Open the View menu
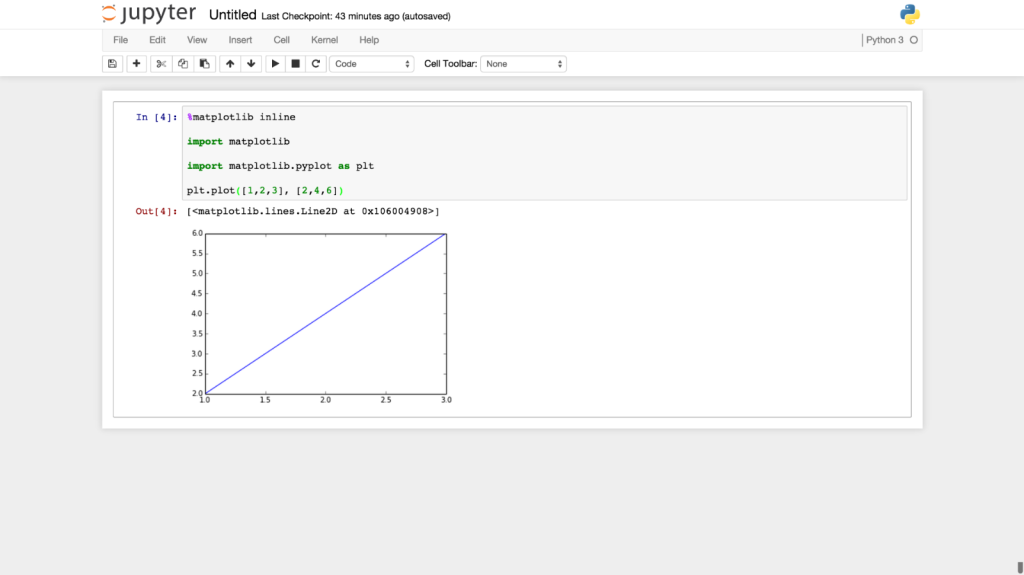Screen dimensions: 1024x575 197,40
